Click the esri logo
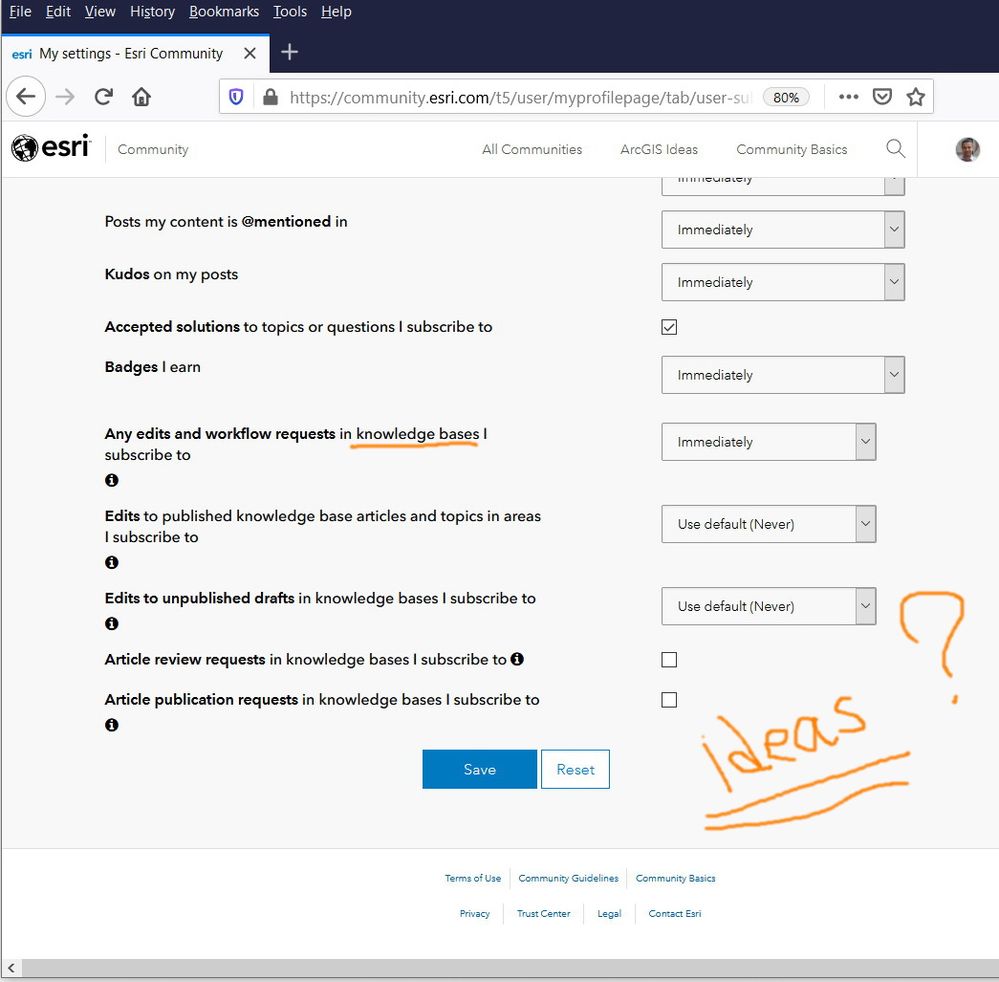The width and height of the screenshot is (999, 982). (51, 148)
